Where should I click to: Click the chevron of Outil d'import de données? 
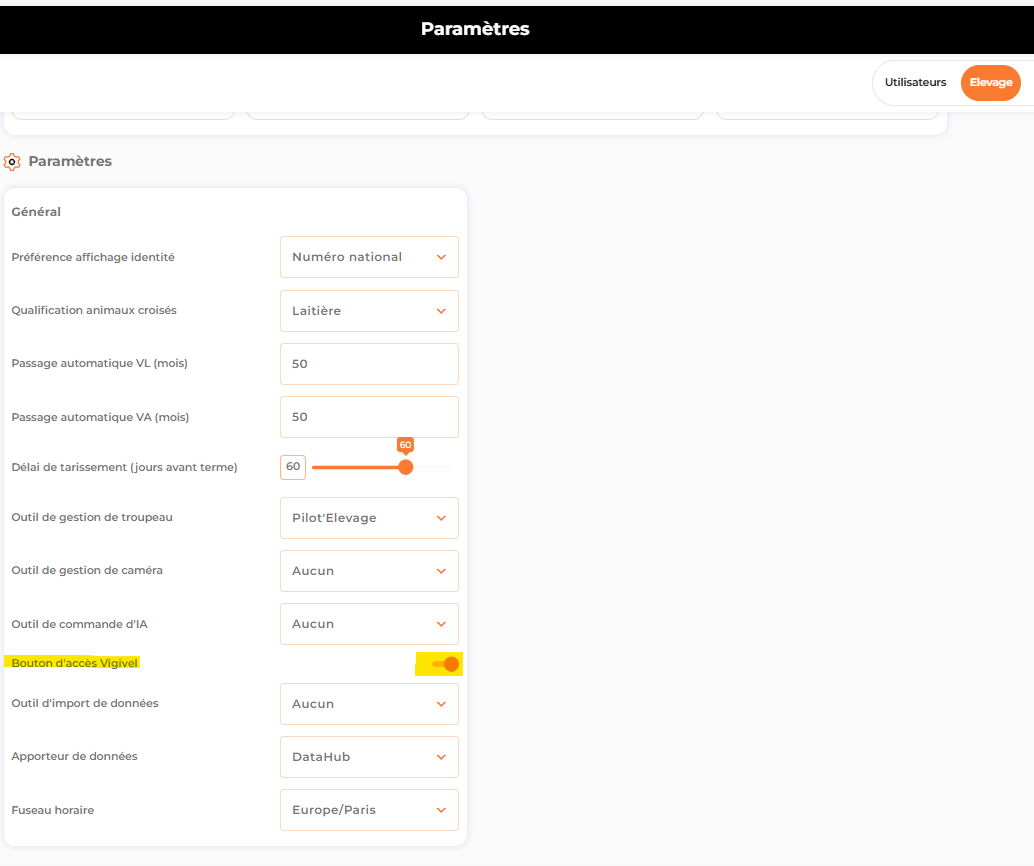[441, 704]
